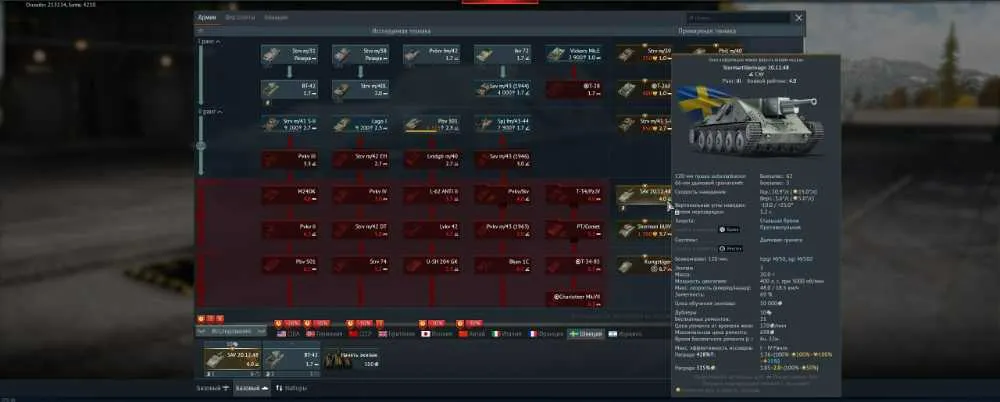Viewport: 1000px width, 402px height.
Task: Select the locked Strv 74 vehicle
Action: coord(360,265)
